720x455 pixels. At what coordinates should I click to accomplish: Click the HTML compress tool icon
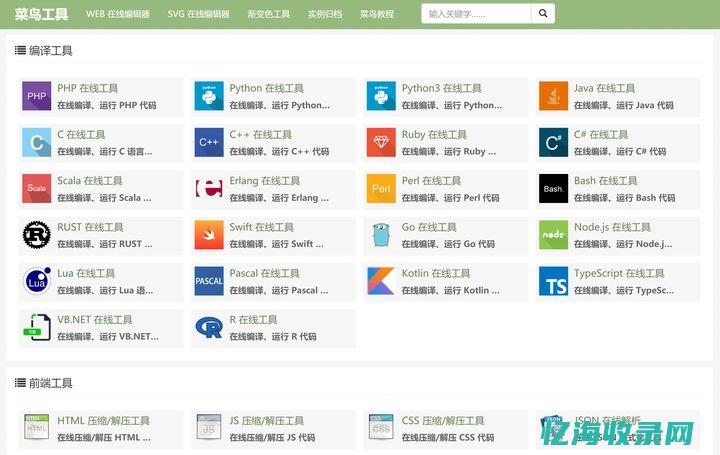coord(37,427)
